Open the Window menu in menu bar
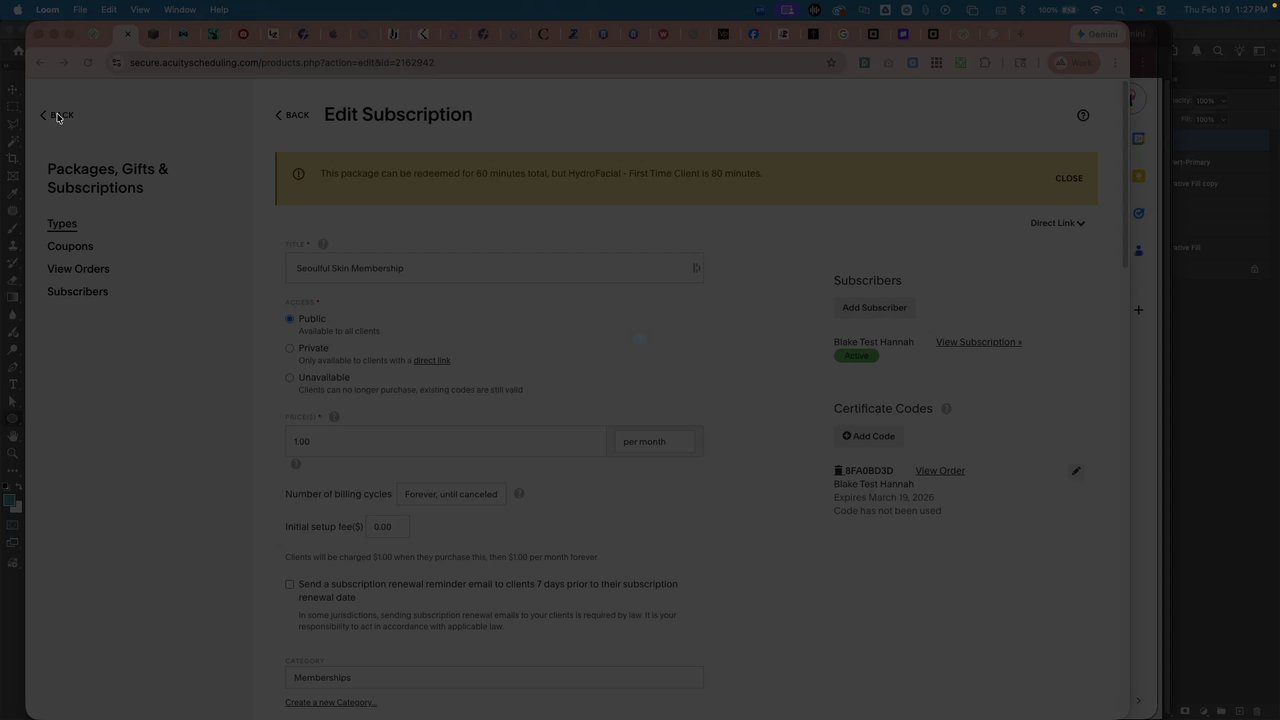 [180, 10]
